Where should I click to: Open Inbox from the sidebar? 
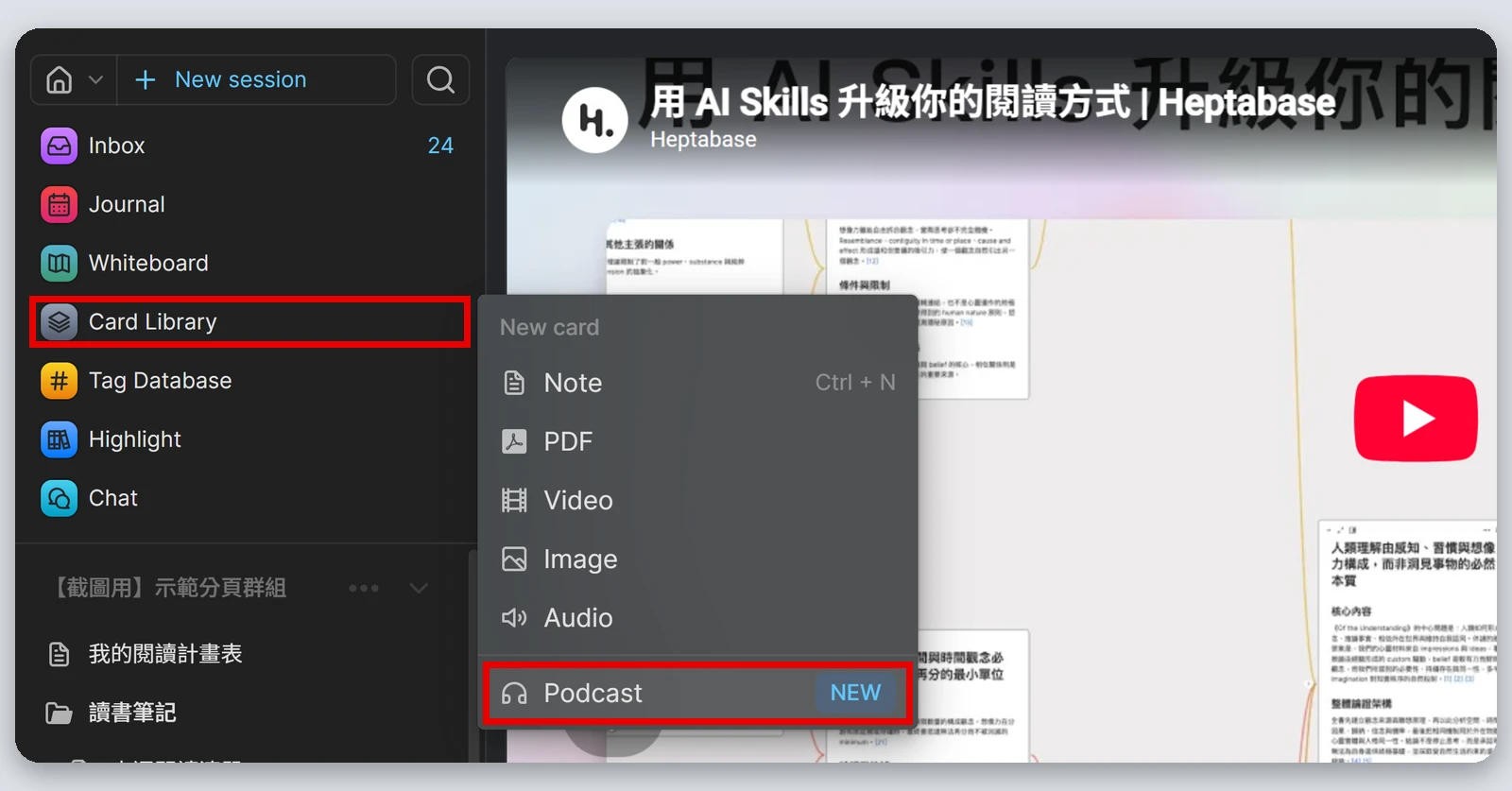point(249,146)
